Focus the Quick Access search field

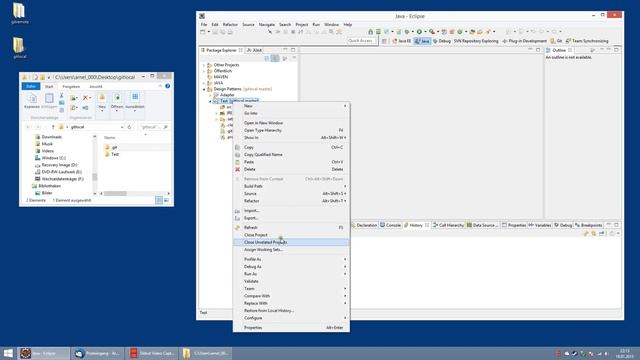click(x=362, y=41)
